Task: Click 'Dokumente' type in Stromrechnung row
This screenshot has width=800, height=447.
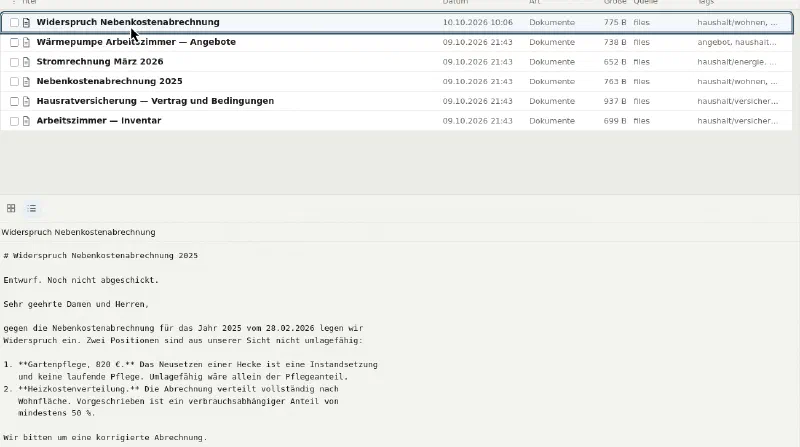Action: [552, 62]
